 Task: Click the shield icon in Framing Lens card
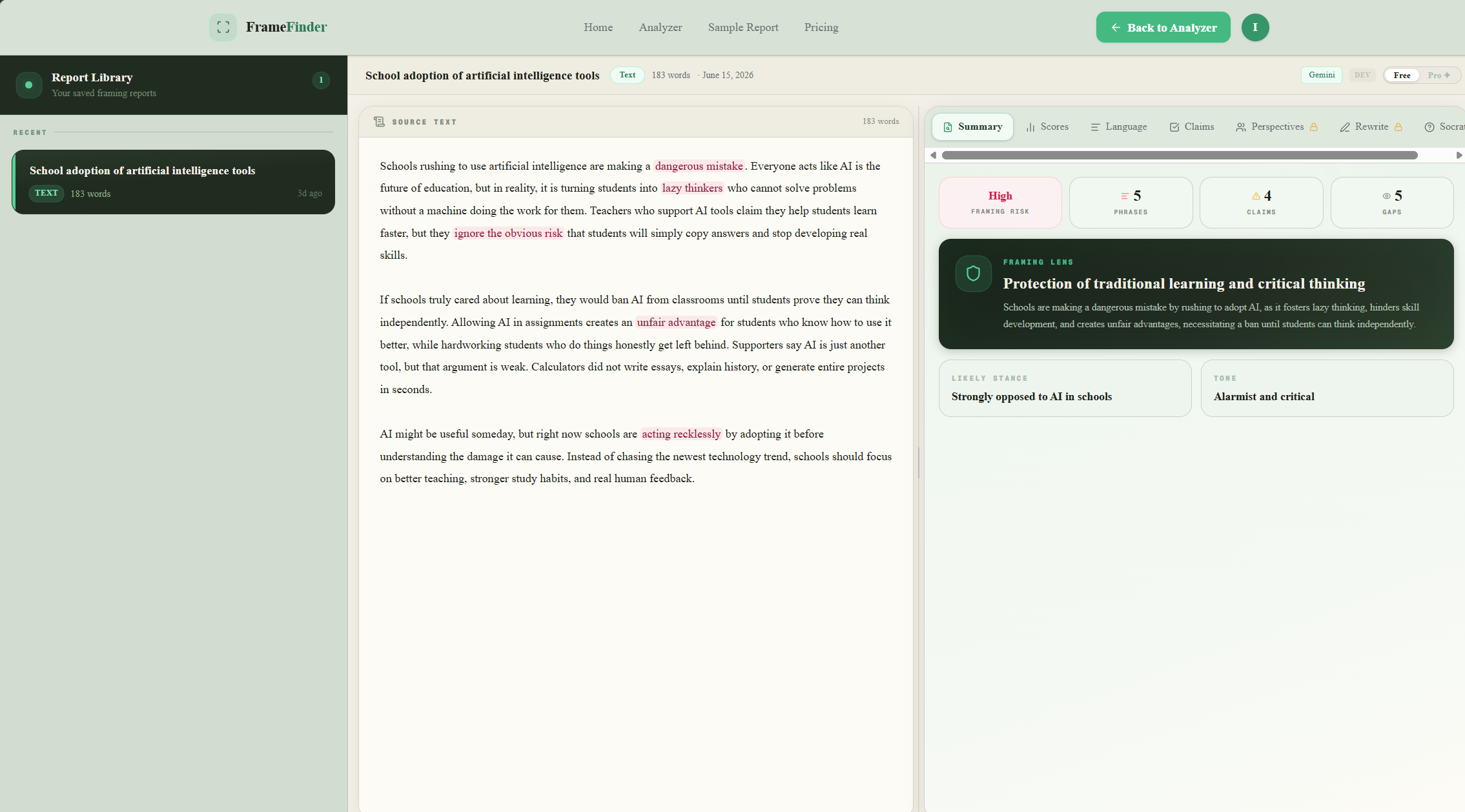point(973,274)
